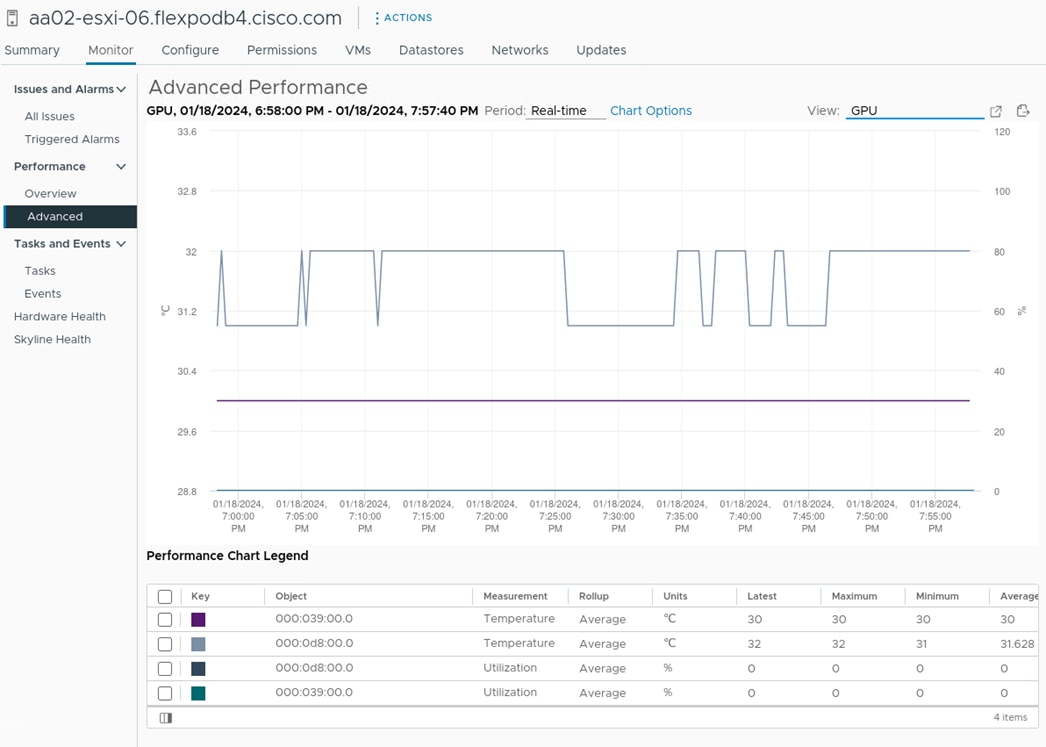Switch to the Summary tab
The image size is (1046, 747).
pyautogui.click(x=32, y=50)
